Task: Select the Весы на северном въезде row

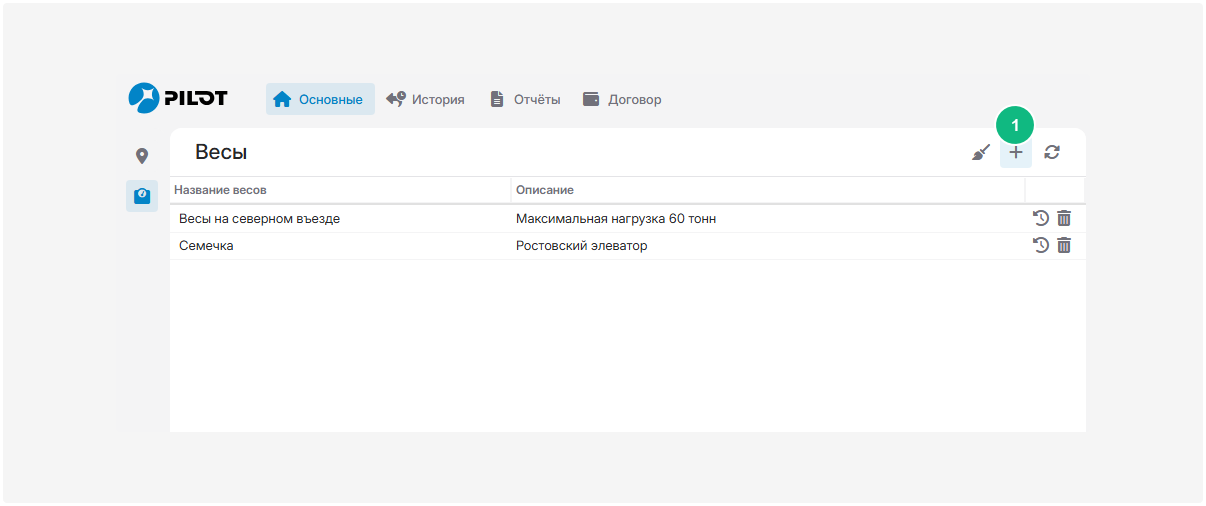Action: [x=259, y=218]
